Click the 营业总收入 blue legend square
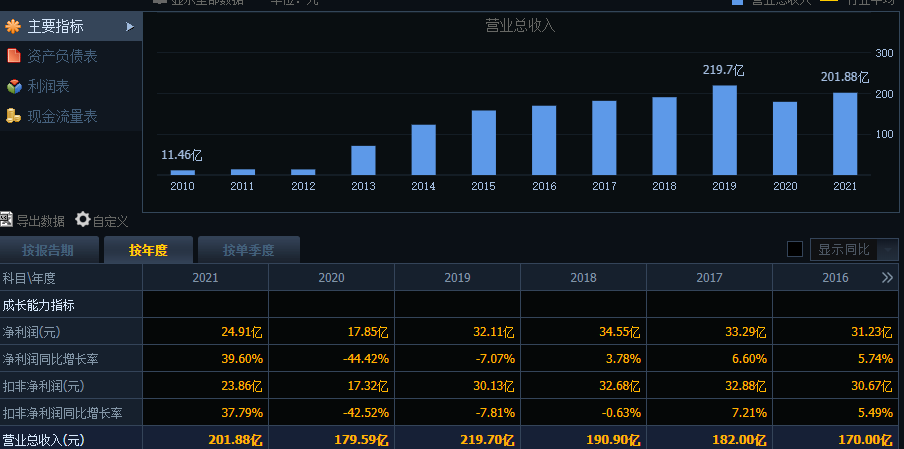 tap(737, 2)
